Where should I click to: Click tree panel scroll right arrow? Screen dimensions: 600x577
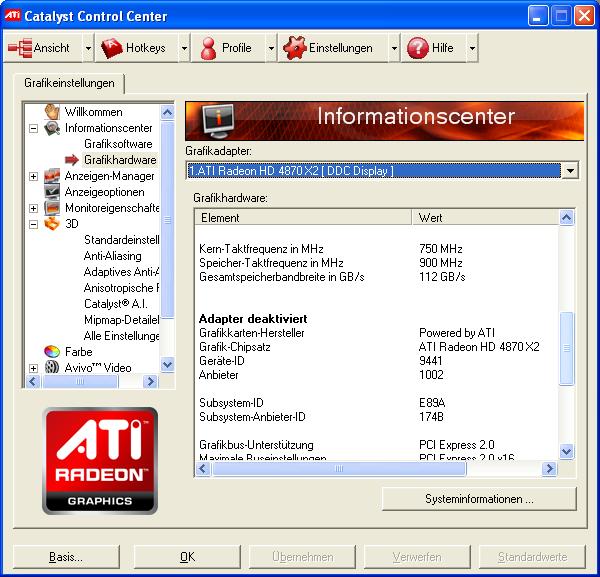click(150, 381)
